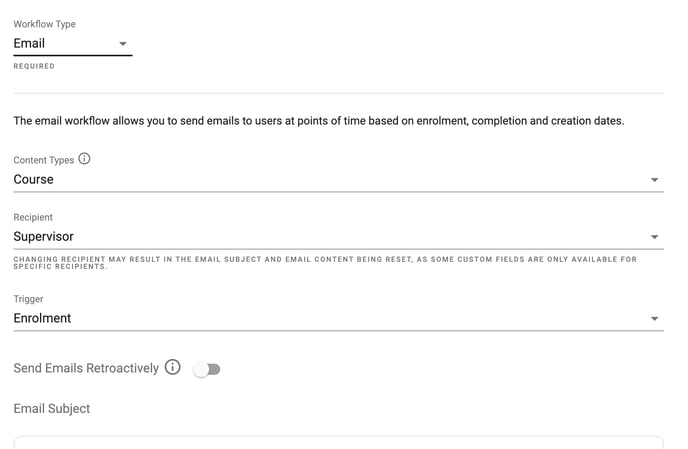This screenshot has width=688, height=449.
Task: Toggle the Send Emails Retroactively switch
Action: 207,370
